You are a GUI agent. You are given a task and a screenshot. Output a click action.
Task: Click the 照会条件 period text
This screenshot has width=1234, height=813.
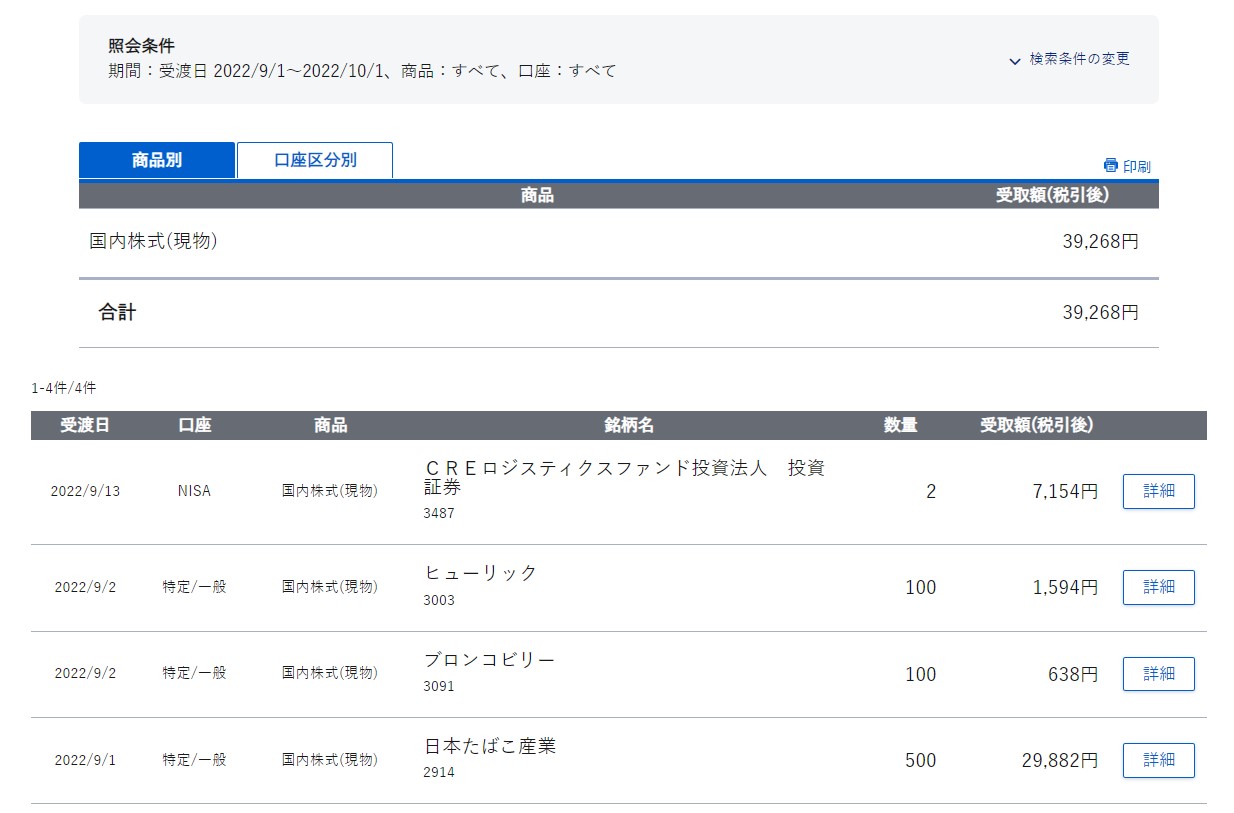(362, 71)
